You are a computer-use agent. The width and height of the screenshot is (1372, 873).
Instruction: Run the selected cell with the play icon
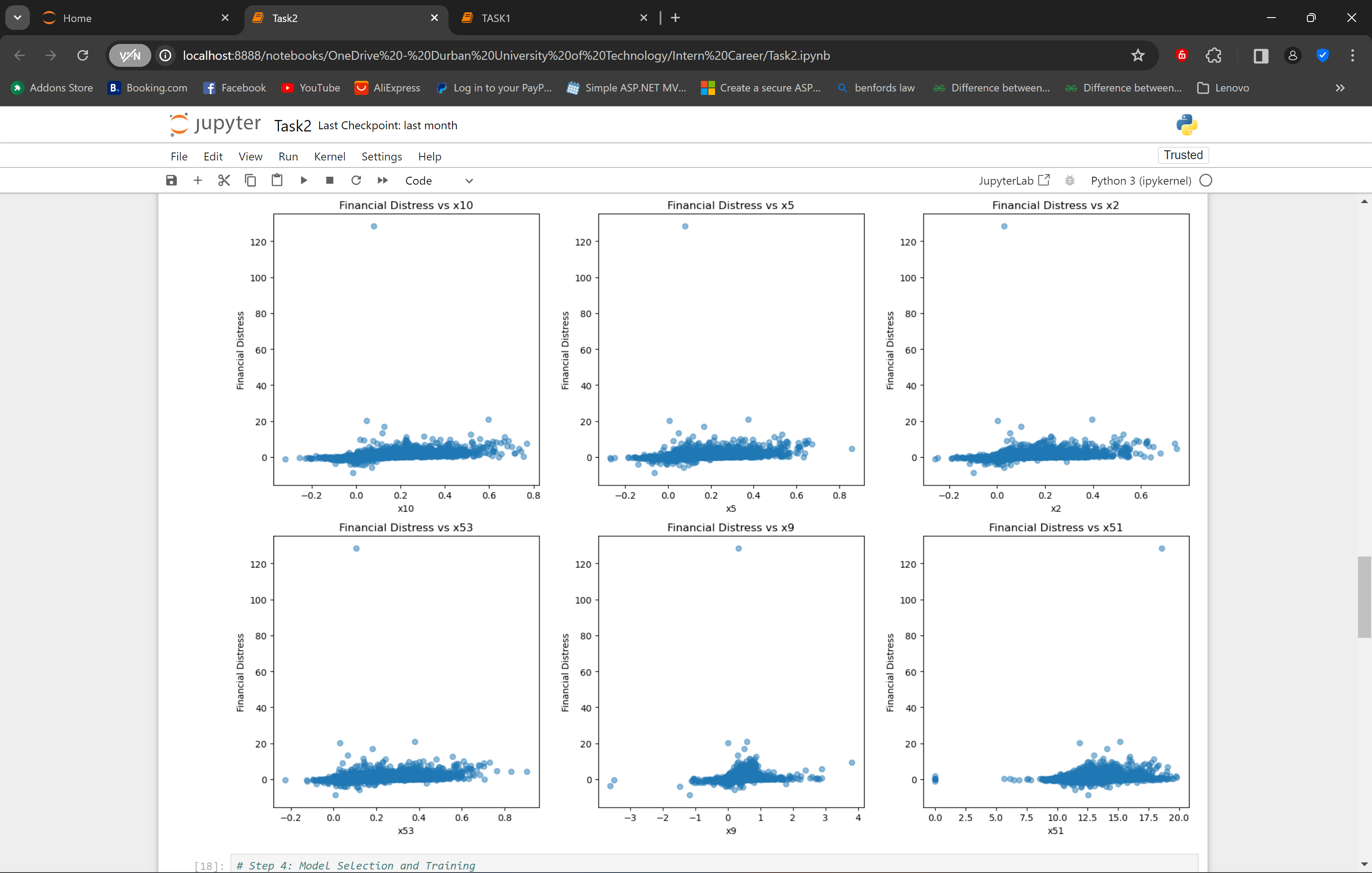304,181
